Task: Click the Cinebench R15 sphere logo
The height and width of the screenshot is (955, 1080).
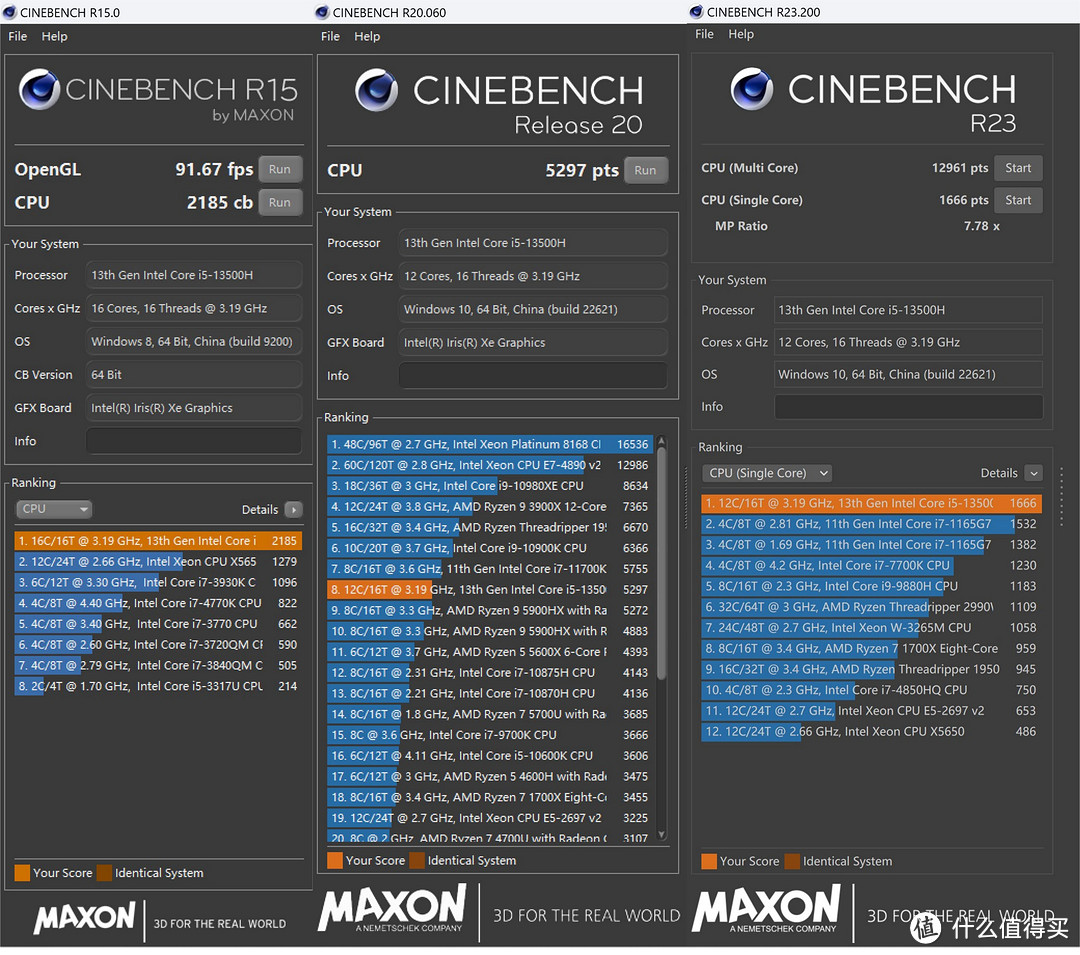Action: pyautogui.click(x=39, y=90)
